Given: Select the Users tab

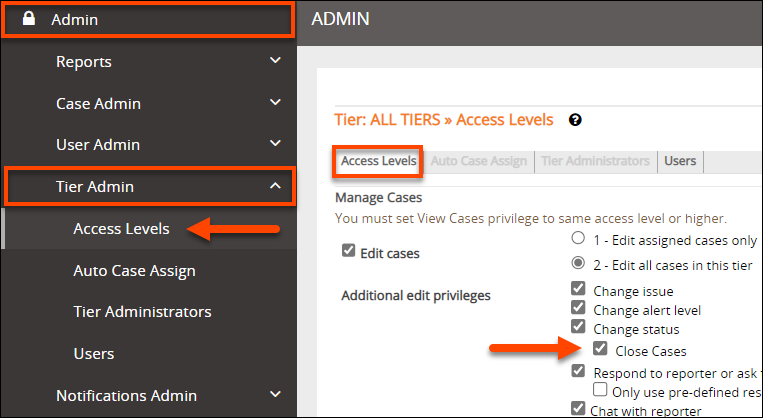Looking at the screenshot, I should (x=680, y=161).
